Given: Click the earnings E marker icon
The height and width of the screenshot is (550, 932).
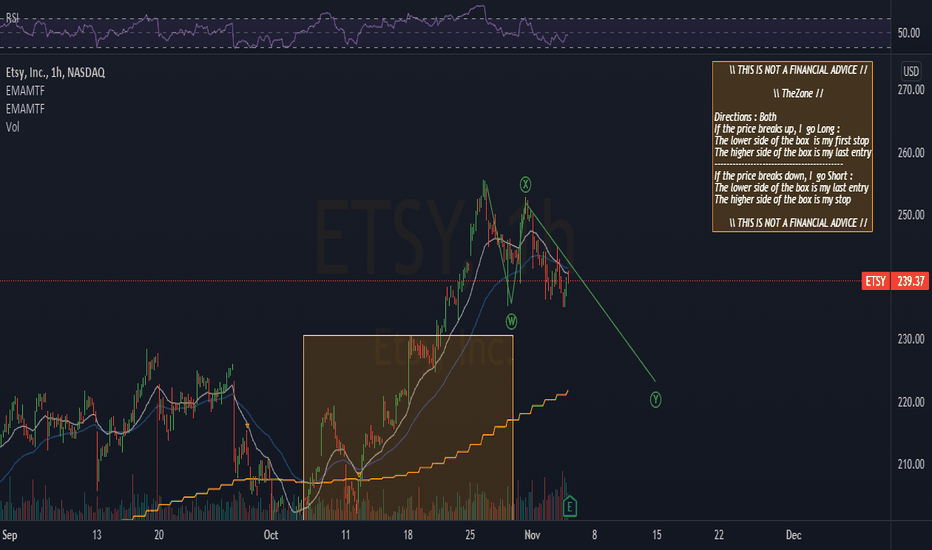Looking at the screenshot, I should point(569,507).
